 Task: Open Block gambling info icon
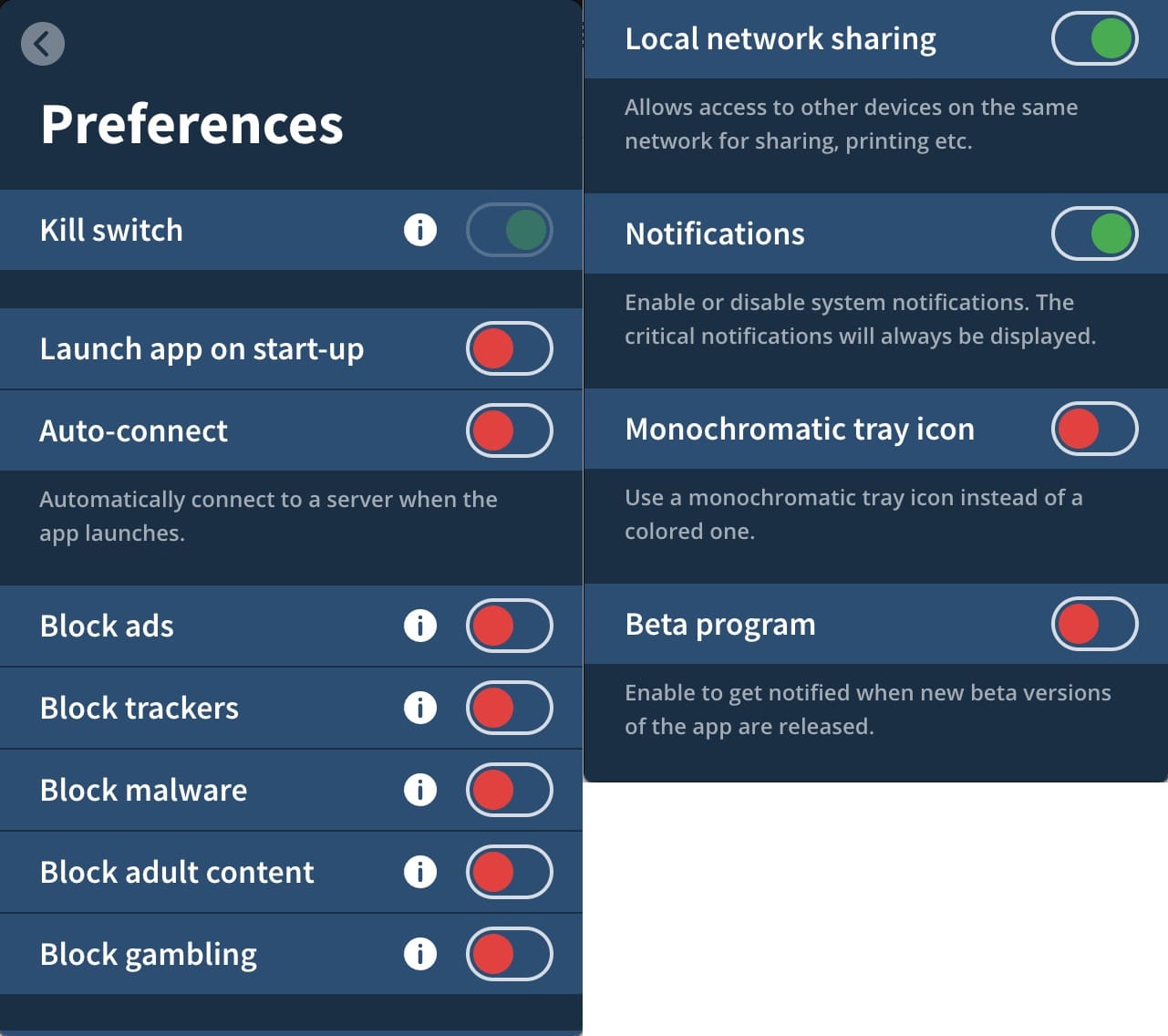tap(420, 954)
